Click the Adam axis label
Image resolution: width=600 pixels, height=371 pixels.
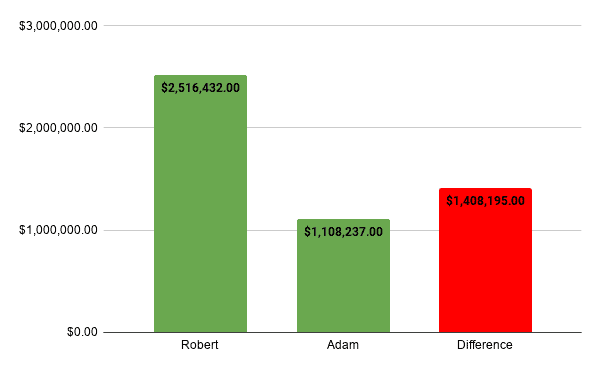pyautogui.click(x=343, y=345)
